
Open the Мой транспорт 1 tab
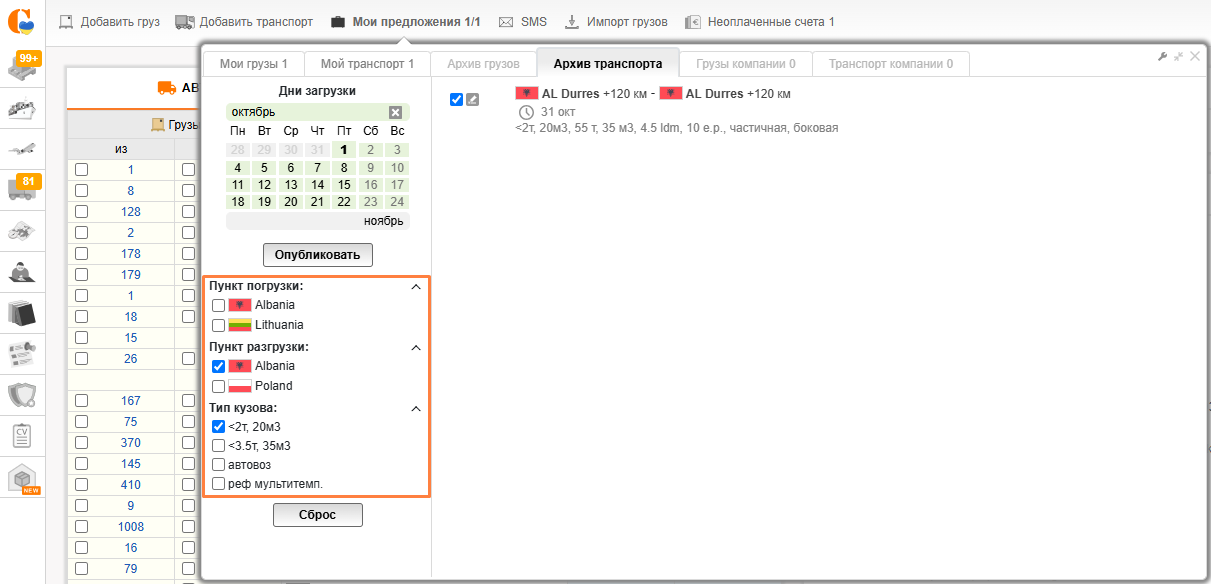(x=367, y=64)
